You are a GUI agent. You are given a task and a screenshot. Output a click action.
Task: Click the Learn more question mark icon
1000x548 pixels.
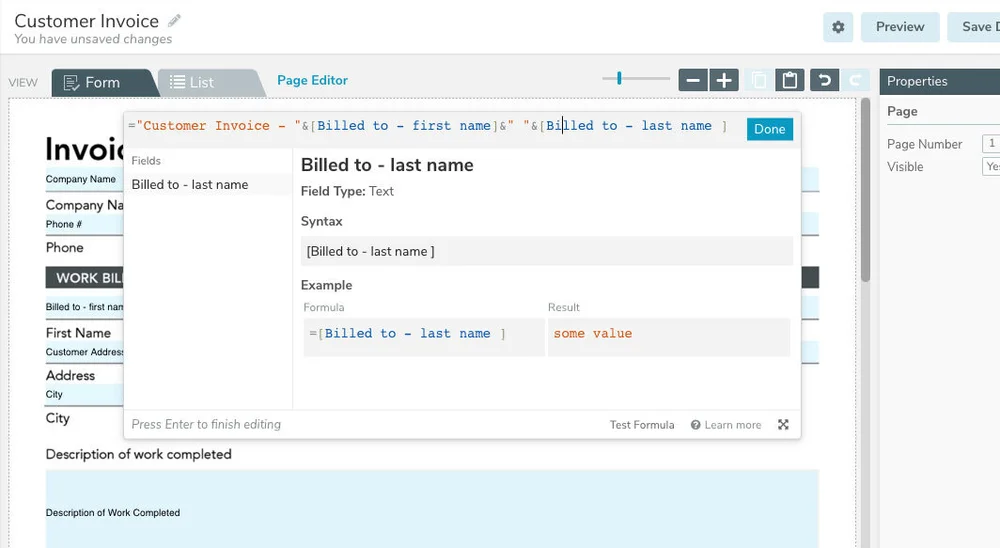[x=695, y=425]
